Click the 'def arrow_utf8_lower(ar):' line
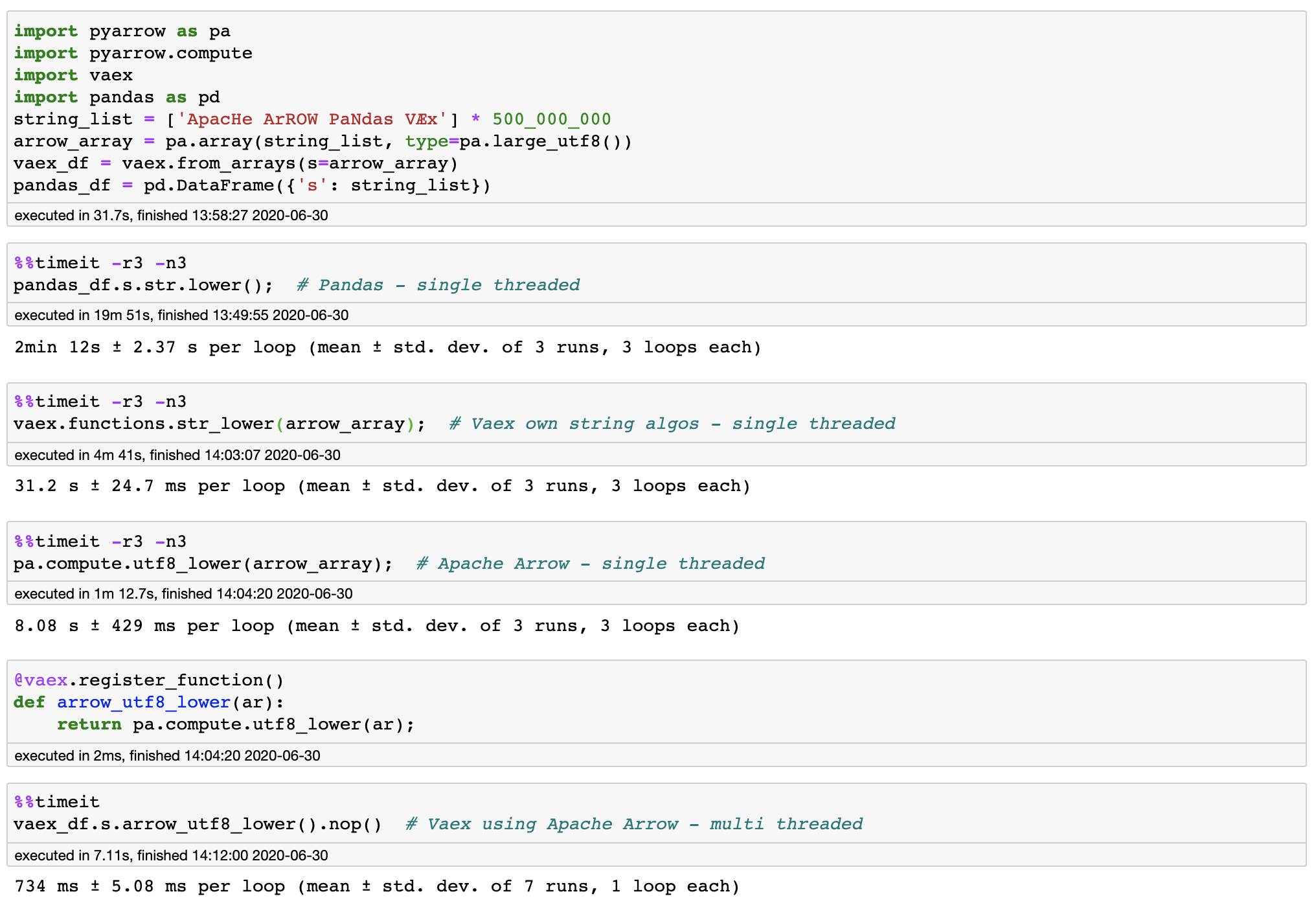Viewport: 1316px width, 907px height. (149, 702)
